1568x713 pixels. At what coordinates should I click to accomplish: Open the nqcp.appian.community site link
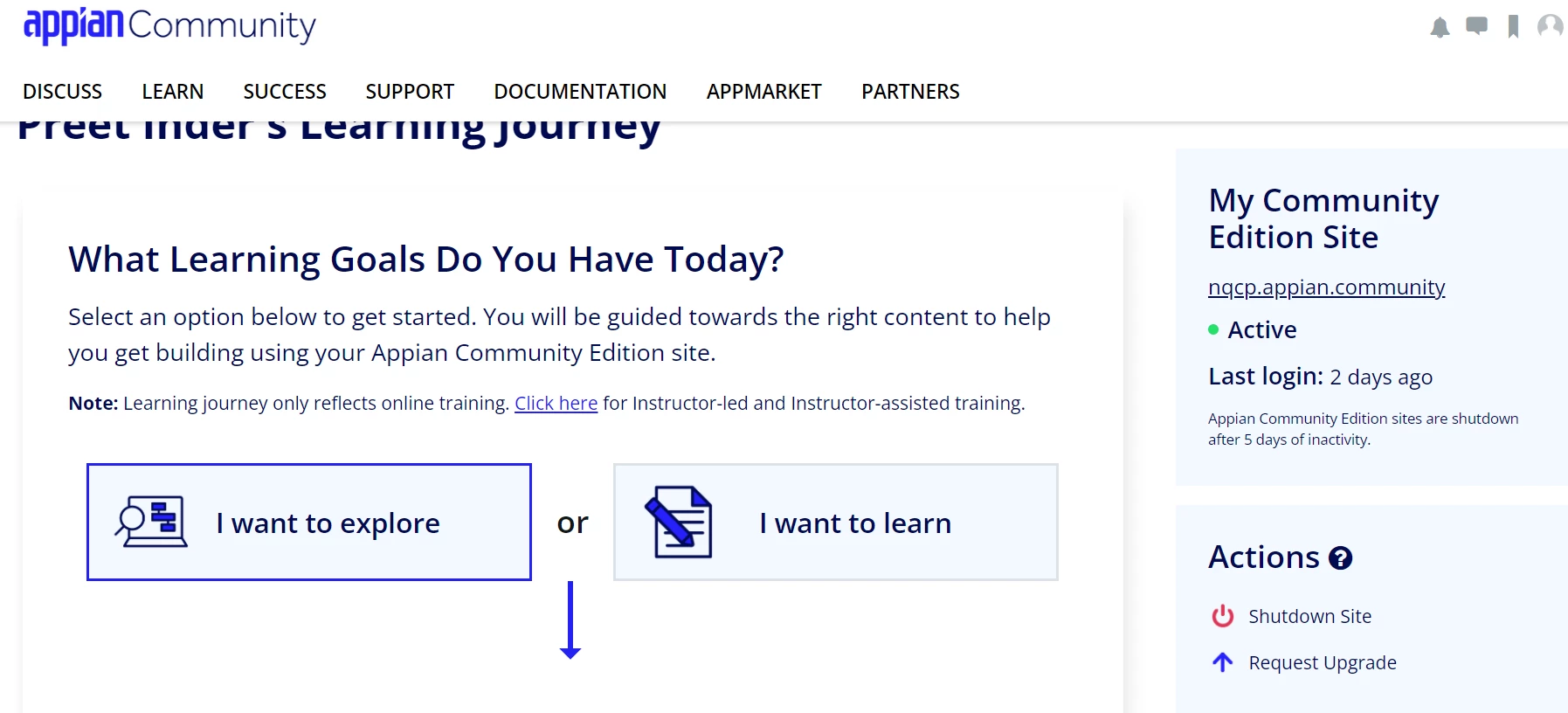click(1326, 287)
